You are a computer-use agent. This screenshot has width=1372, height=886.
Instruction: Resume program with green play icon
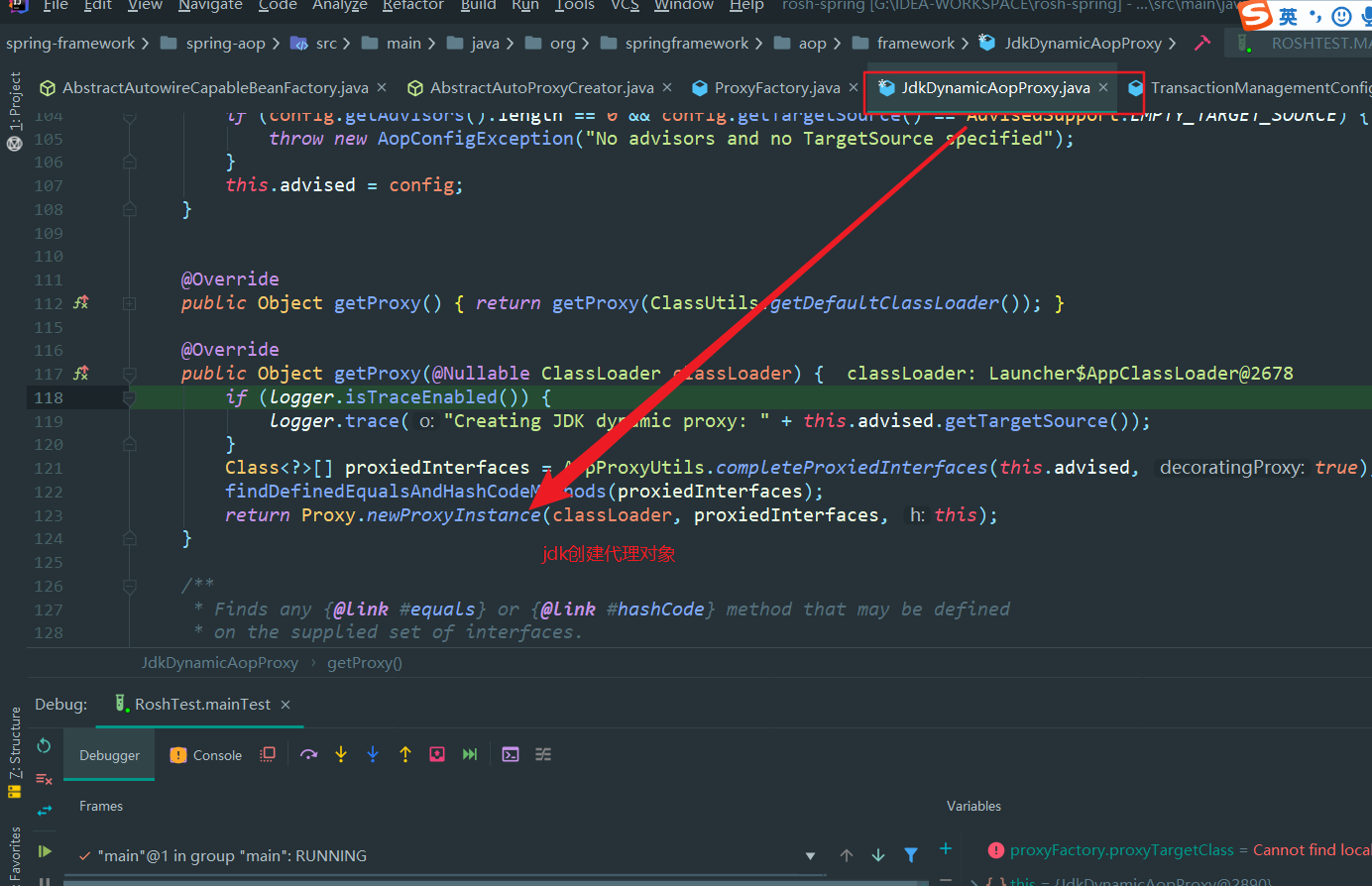(45, 851)
